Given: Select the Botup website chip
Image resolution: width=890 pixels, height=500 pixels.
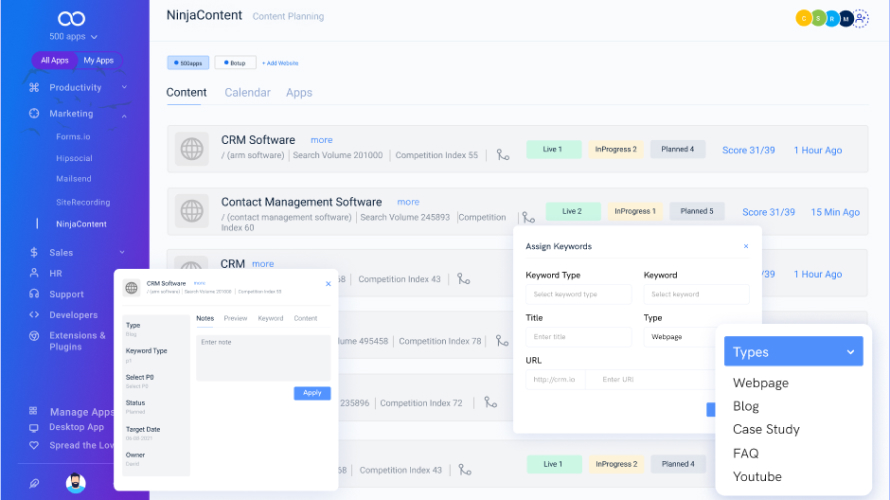Looking at the screenshot, I should (x=235, y=63).
